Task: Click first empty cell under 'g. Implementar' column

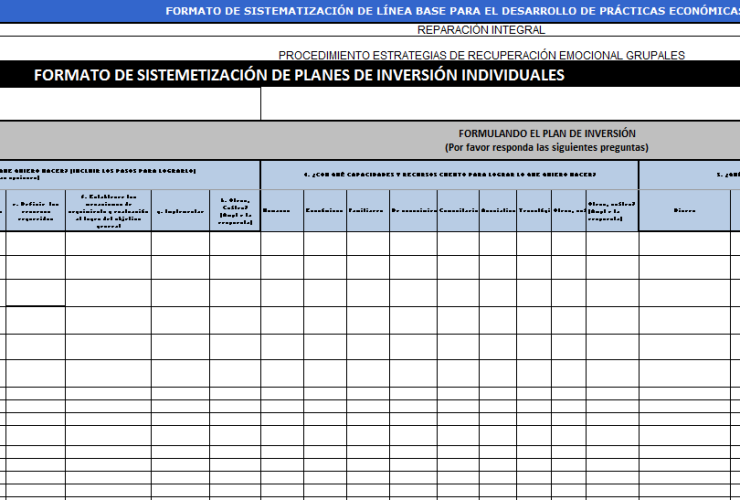Action: point(180,243)
